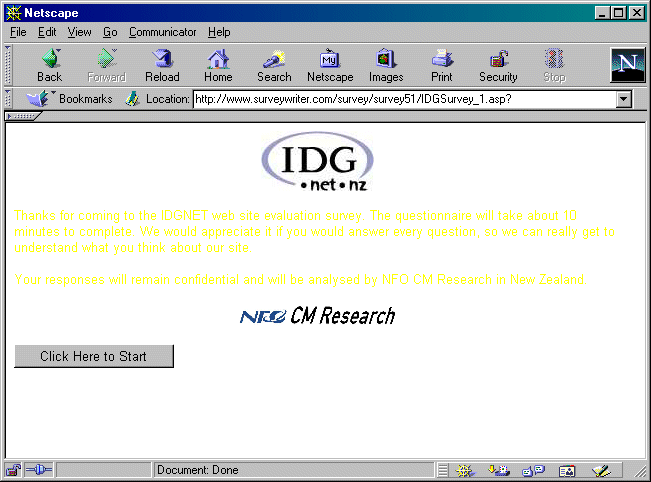
Task: Open the Composer icon in status bar
Action: tap(600, 469)
